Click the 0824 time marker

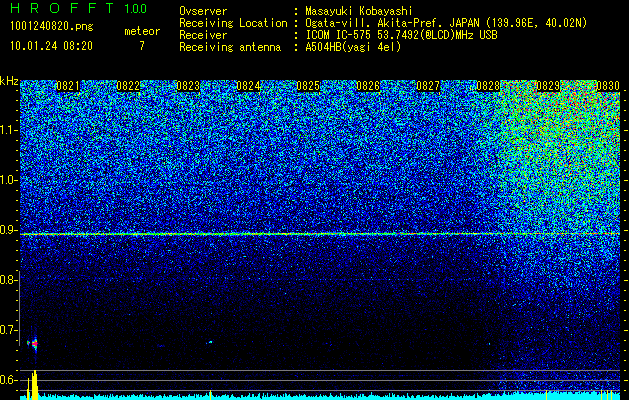pos(248,86)
